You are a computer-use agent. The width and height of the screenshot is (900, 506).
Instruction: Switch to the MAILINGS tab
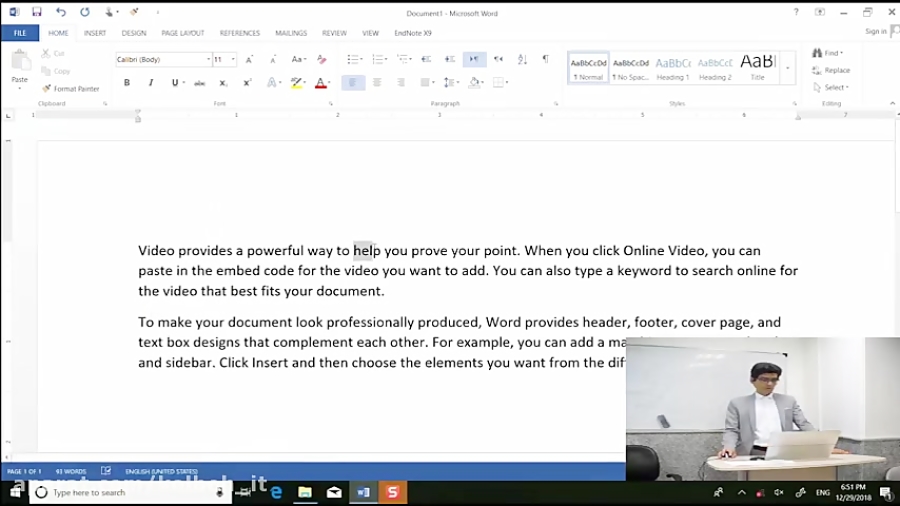[291, 33]
